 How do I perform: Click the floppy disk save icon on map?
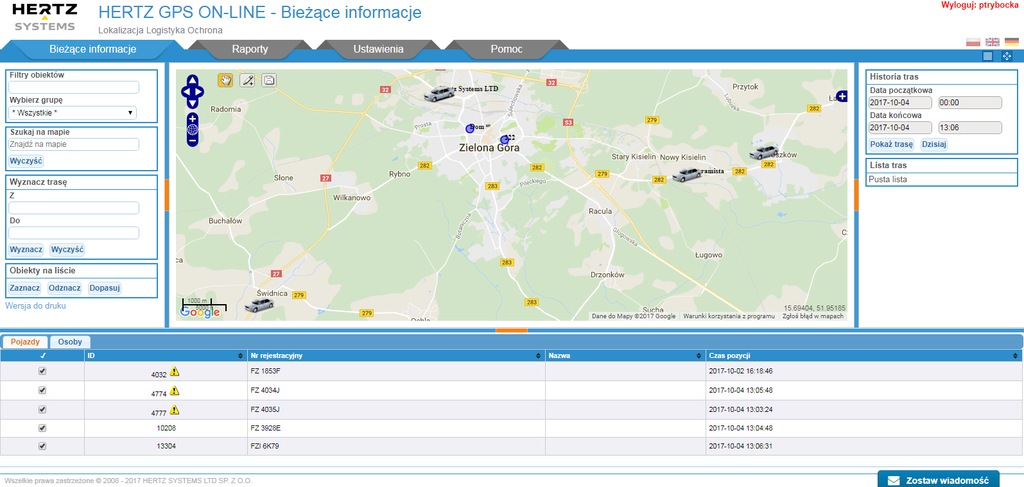point(268,80)
